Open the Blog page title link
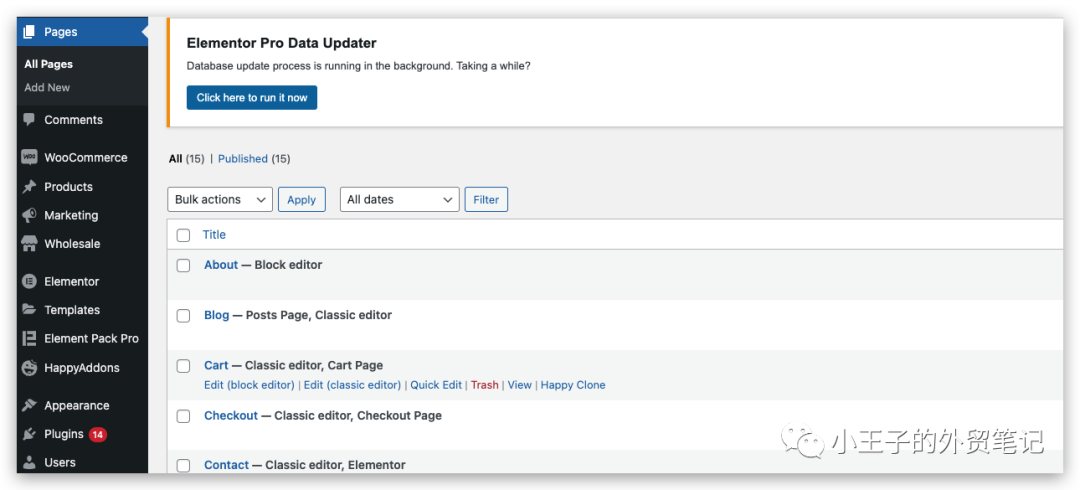This screenshot has height=490, width=1080. coord(216,315)
